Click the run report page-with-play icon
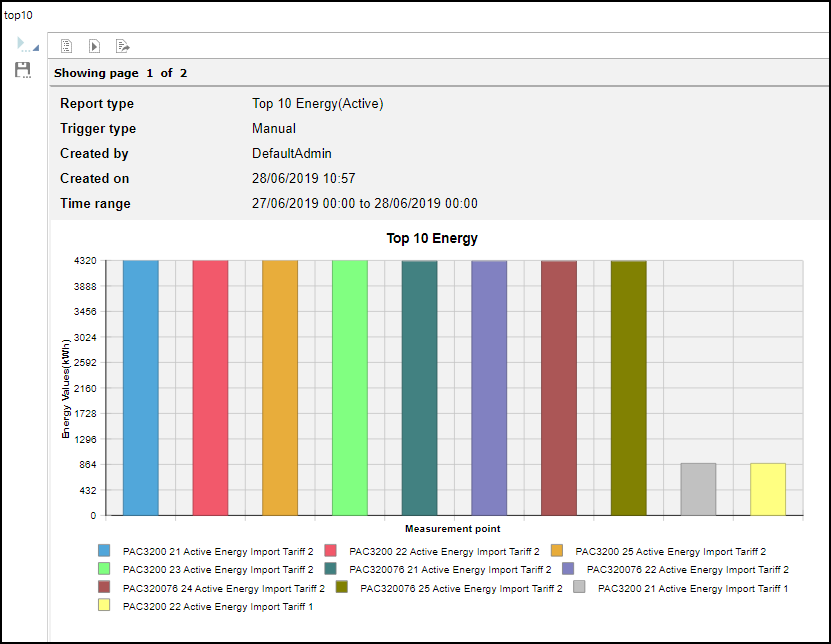Screen dimensions: 831x644 click(95, 46)
